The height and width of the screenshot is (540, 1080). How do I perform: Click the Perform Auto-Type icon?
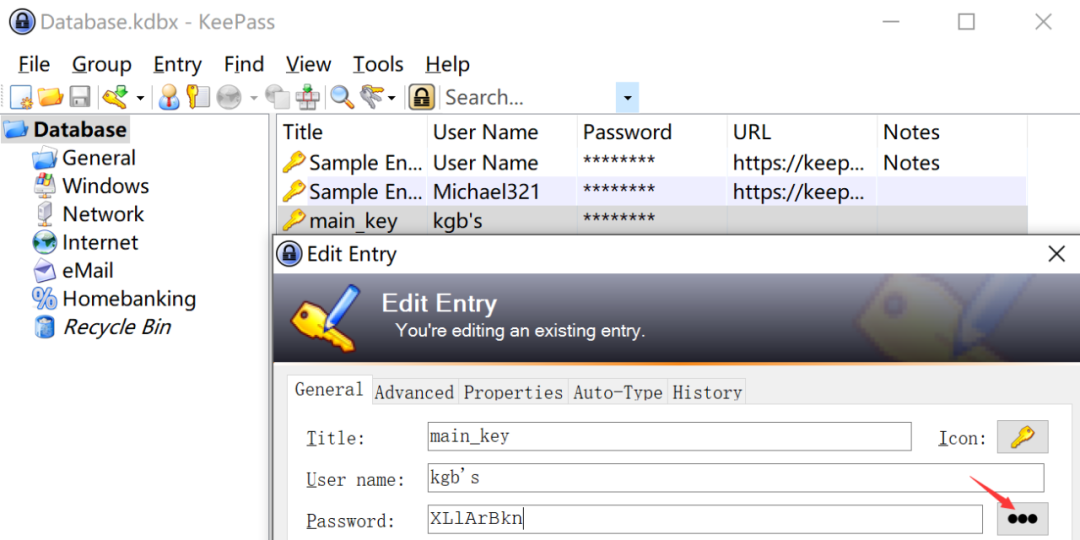(307, 97)
